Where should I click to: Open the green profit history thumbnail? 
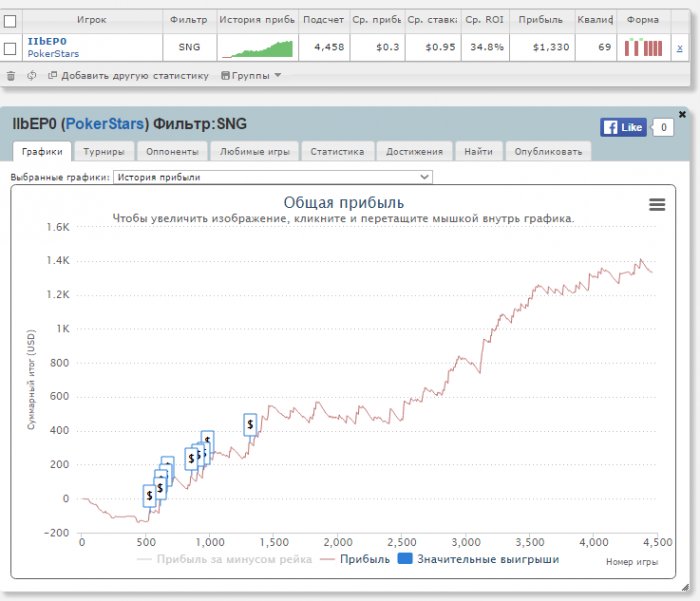[257, 48]
